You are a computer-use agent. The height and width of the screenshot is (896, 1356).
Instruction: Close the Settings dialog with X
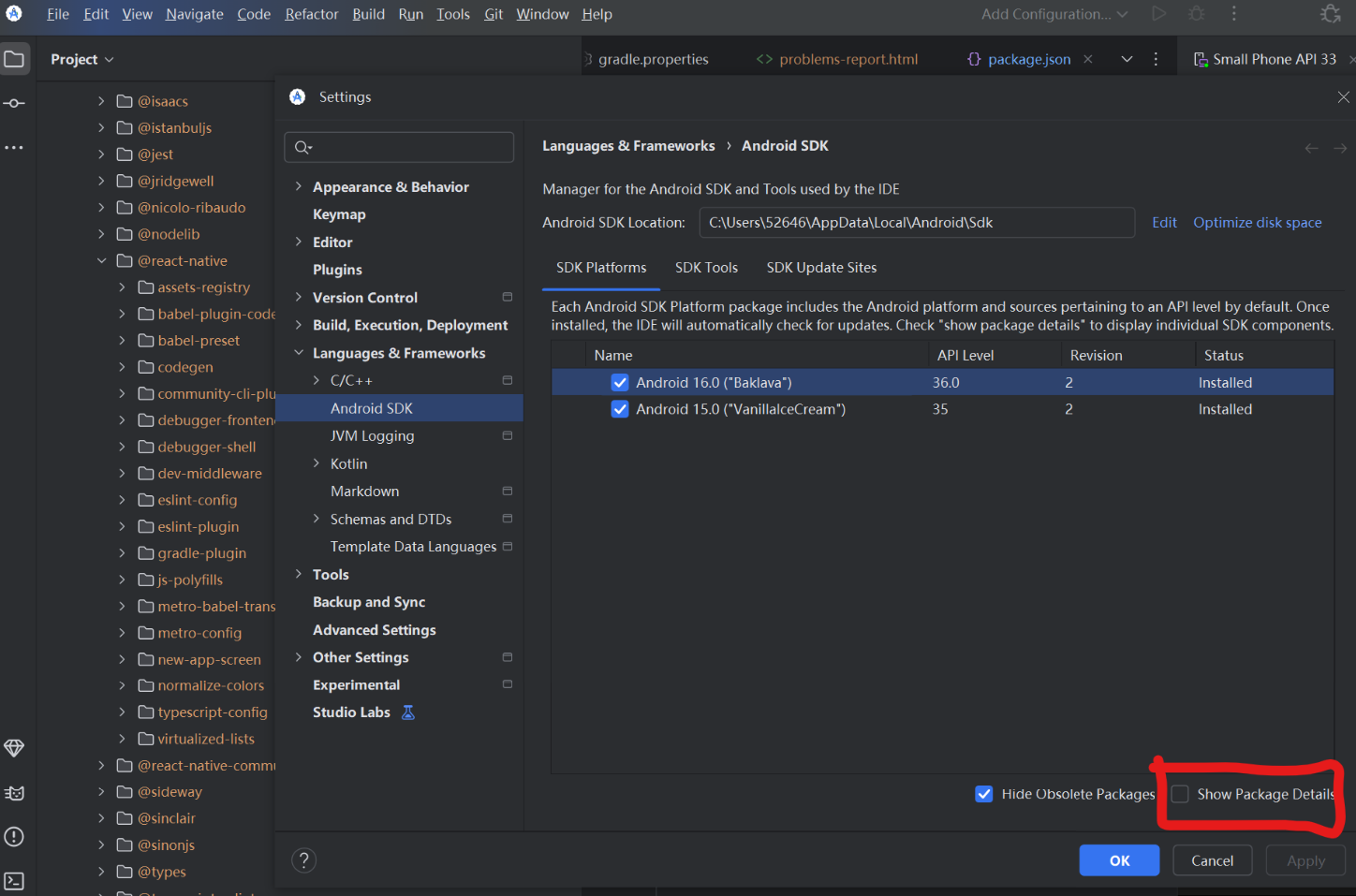(x=1343, y=97)
